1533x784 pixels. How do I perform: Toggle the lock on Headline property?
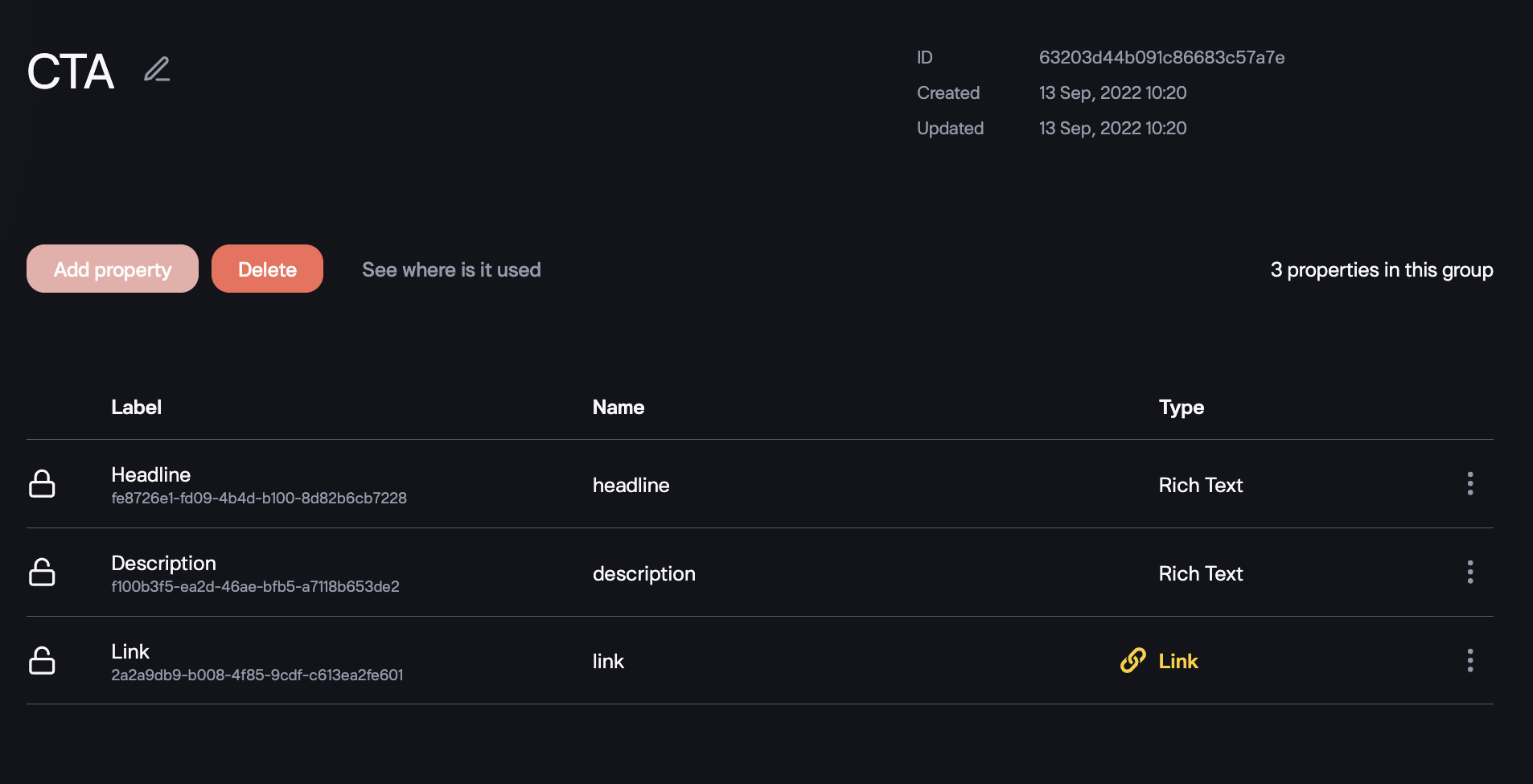coord(42,484)
